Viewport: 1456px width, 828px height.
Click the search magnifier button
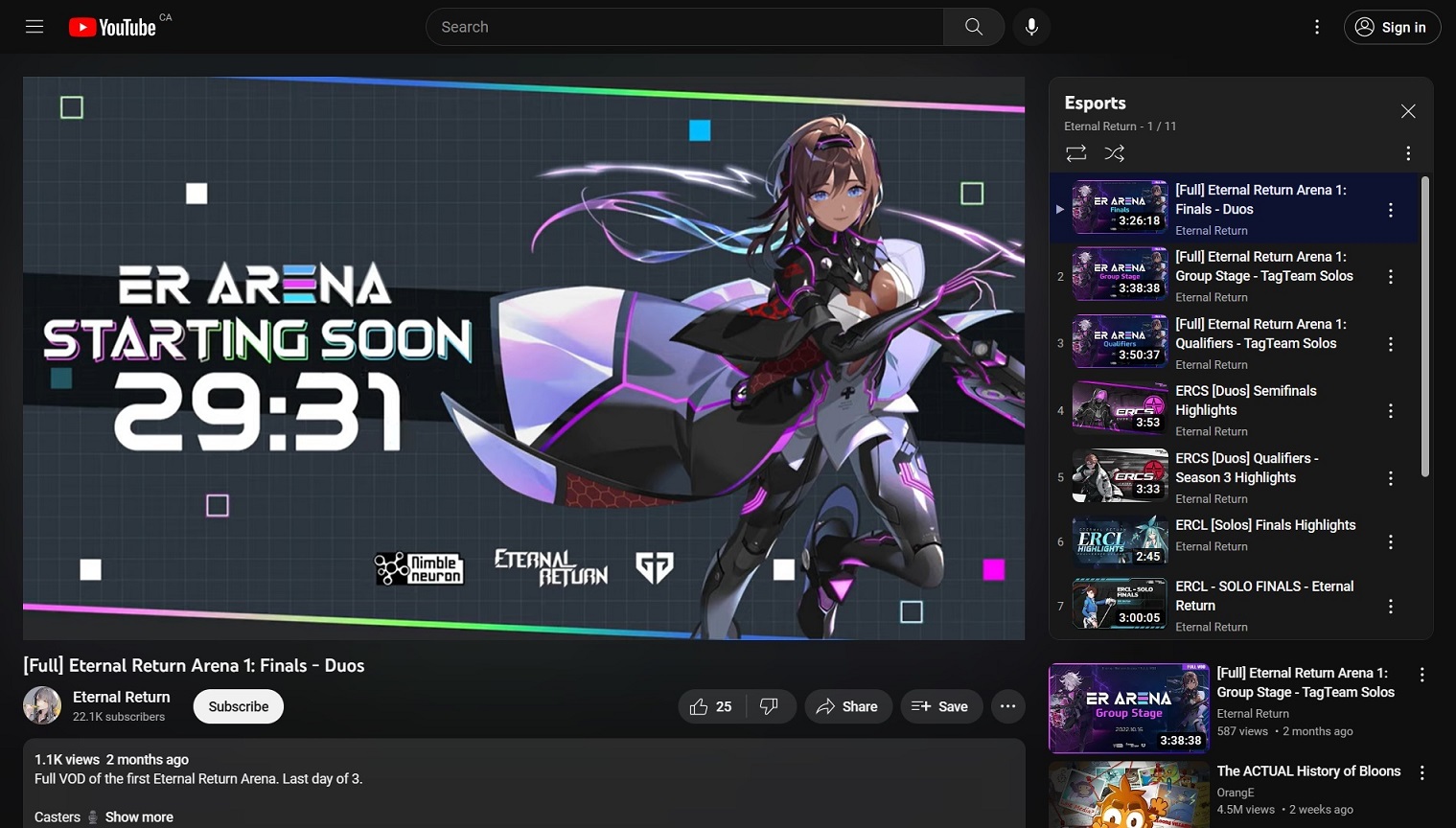pyautogui.click(x=974, y=27)
